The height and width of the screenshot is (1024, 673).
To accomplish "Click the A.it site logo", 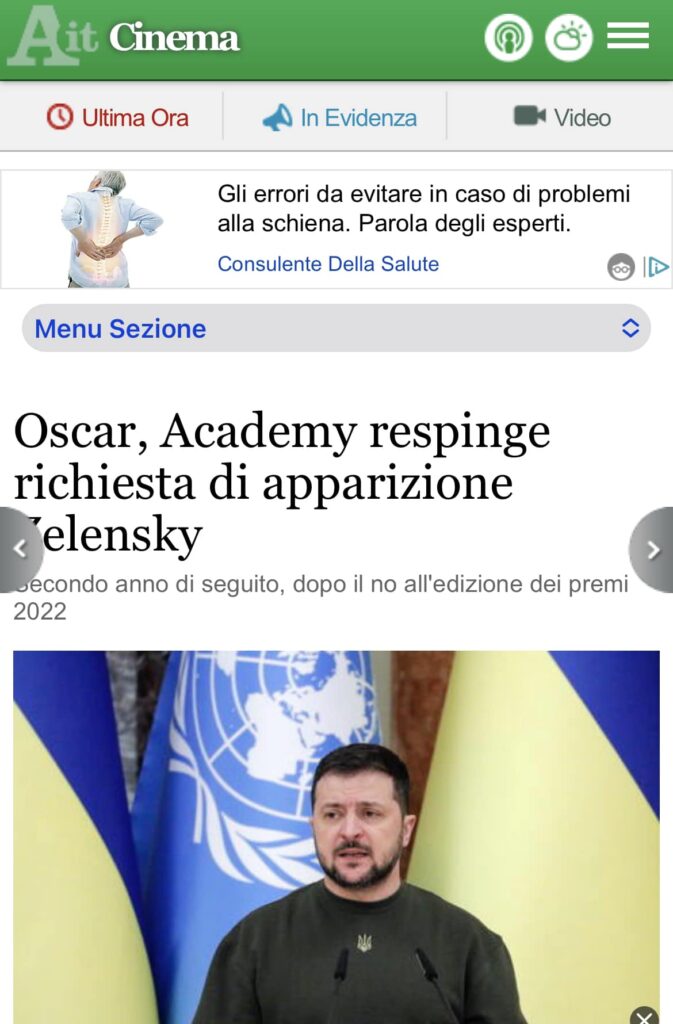I will [53, 37].
